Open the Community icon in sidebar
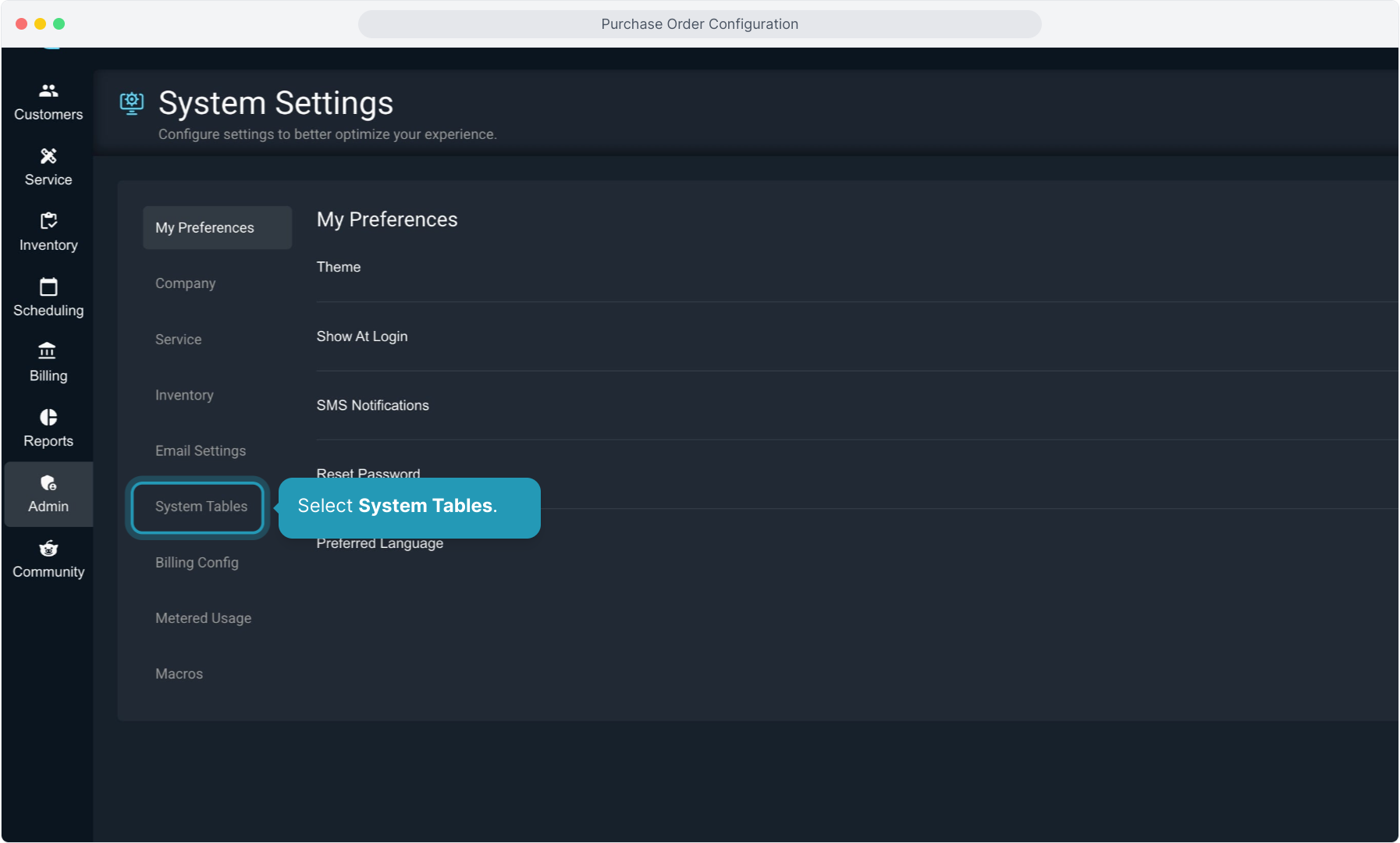Image resolution: width=1400 pixels, height=843 pixels. click(48, 549)
